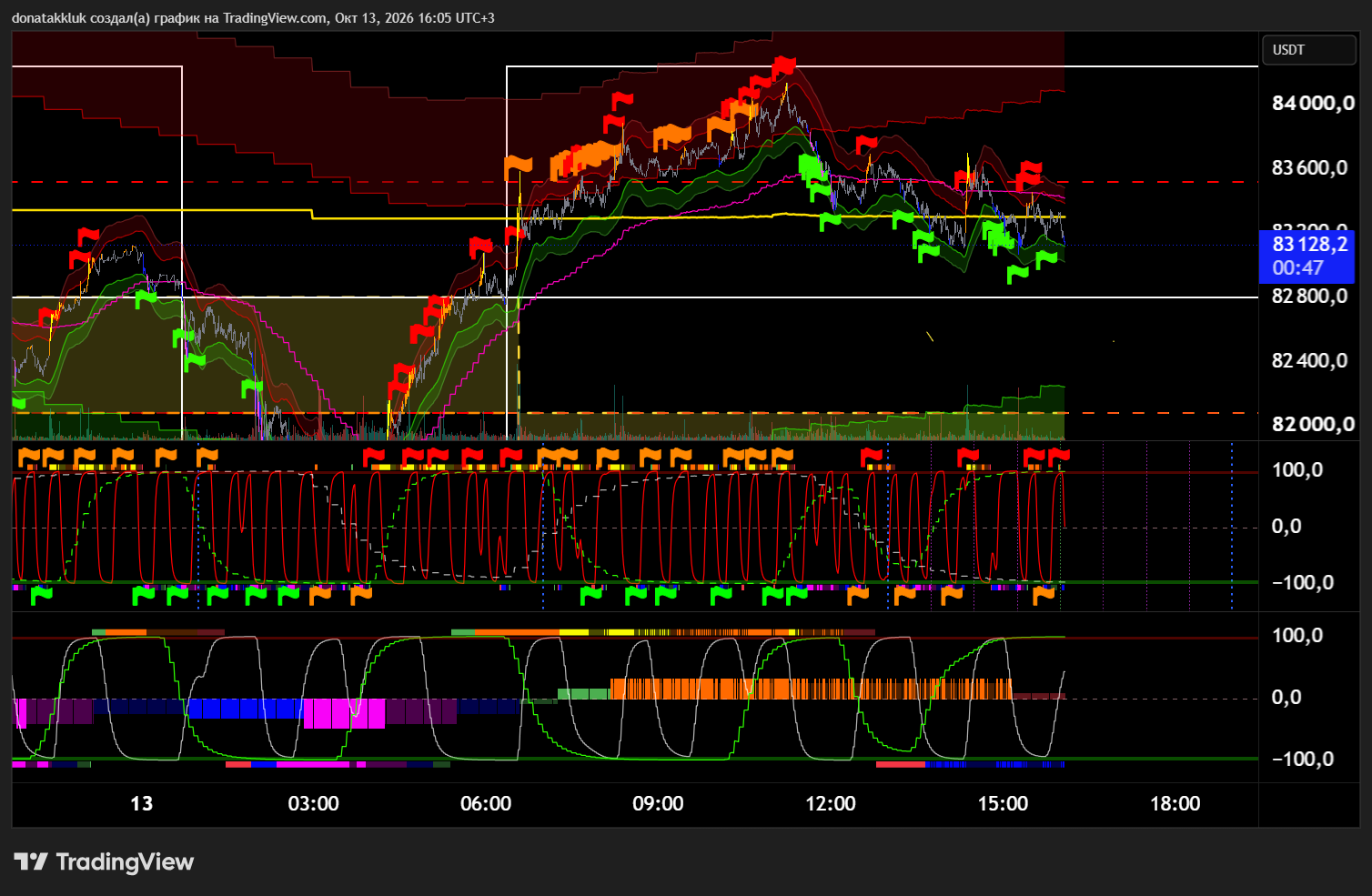This screenshot has width=1372, height=896.
Task: Click the 03:00 time axis label
Action: click(x=314, y=804)
